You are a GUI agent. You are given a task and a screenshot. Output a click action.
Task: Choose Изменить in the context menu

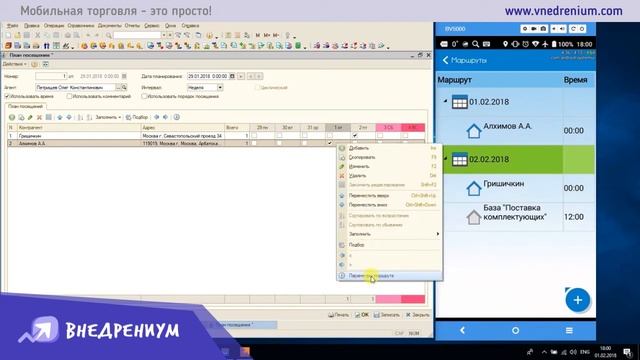[388, 167]
